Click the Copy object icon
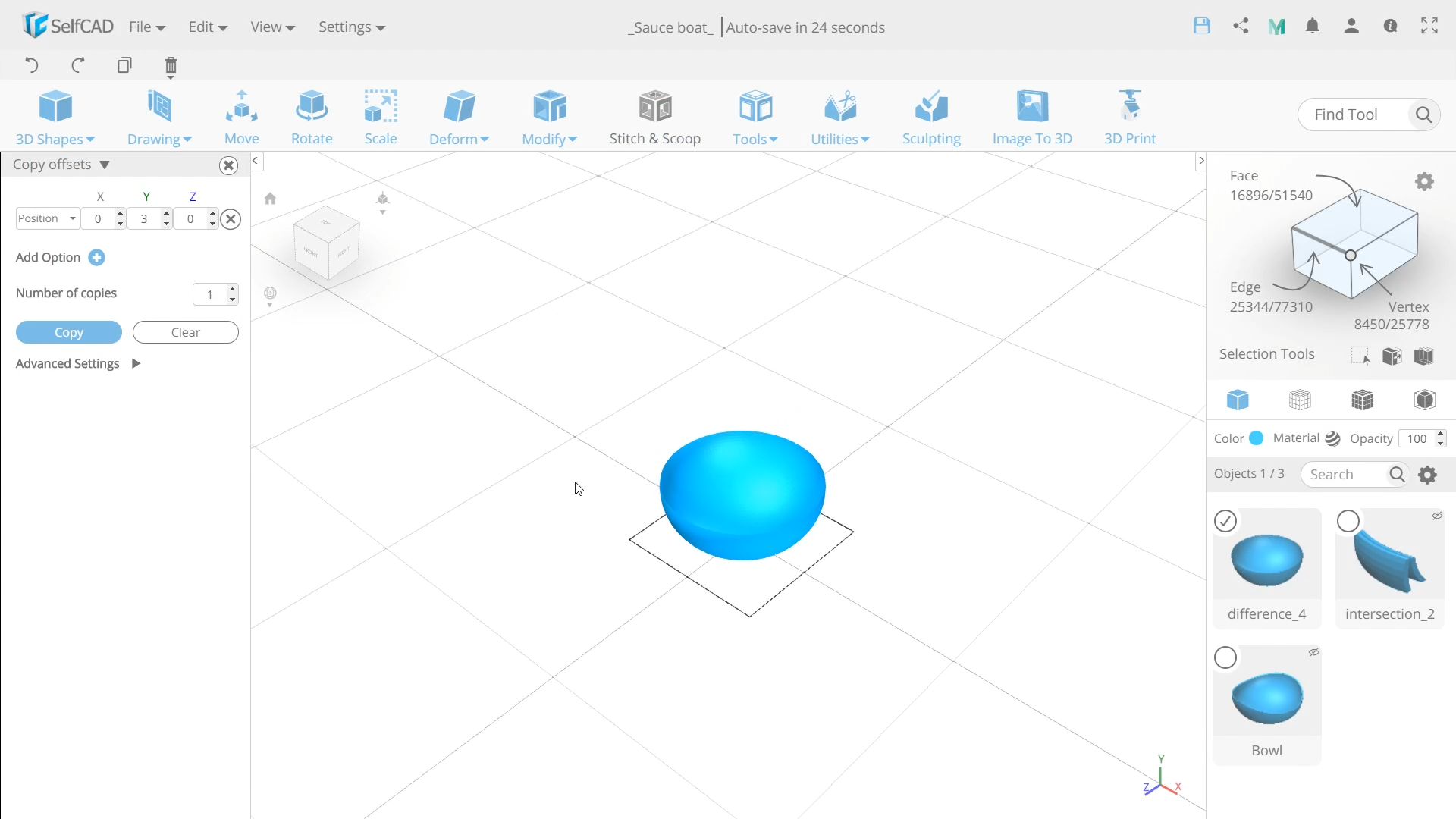This screenshot has height=819, width=1456. (124, 65)
